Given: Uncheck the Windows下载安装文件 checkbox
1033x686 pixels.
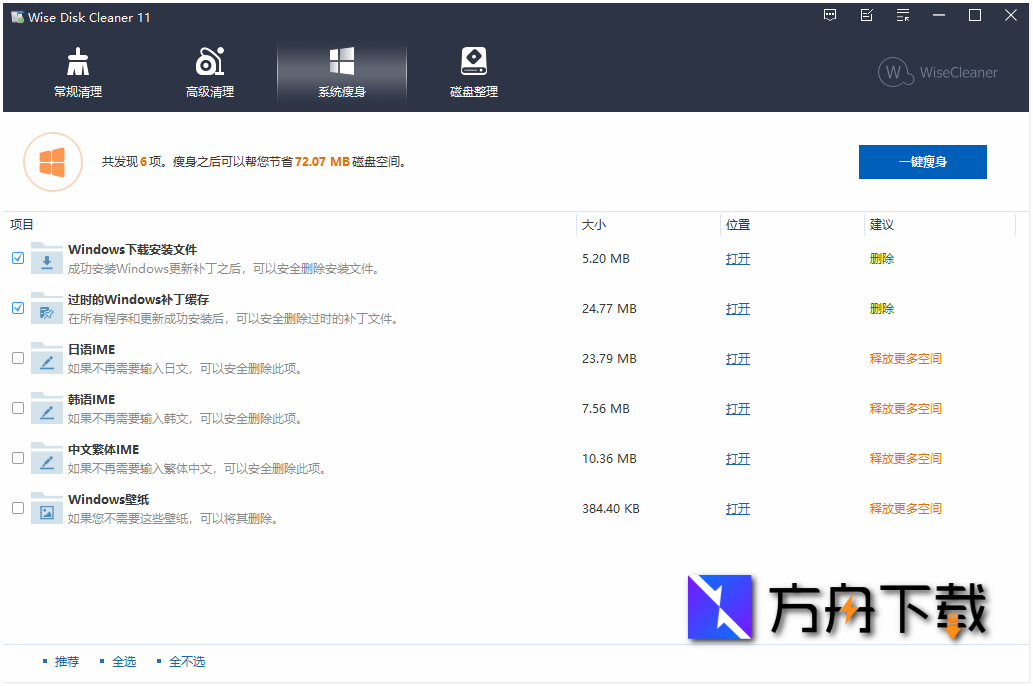Looking at the screenshot, I should click(x=17, y=258).
